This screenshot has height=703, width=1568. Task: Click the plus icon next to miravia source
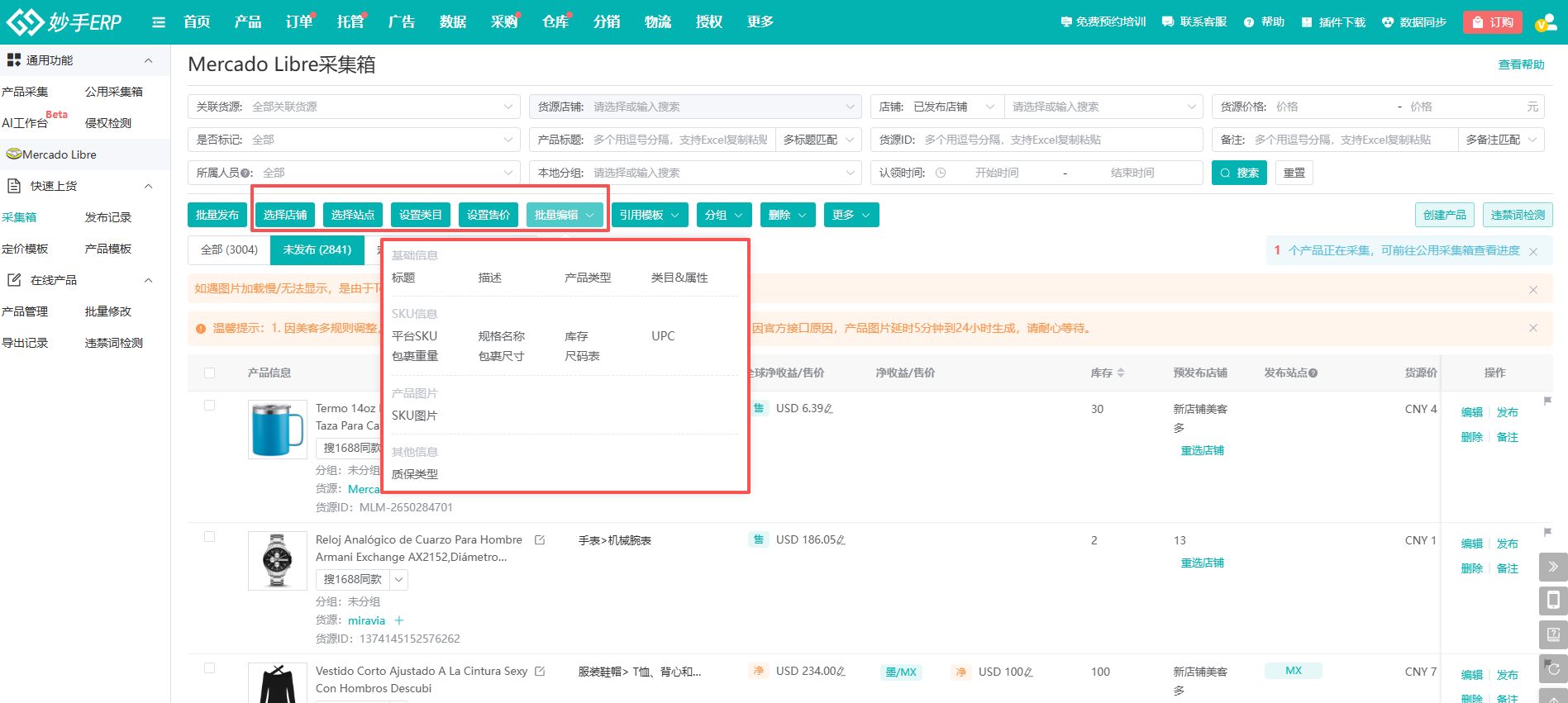(399, 620)
